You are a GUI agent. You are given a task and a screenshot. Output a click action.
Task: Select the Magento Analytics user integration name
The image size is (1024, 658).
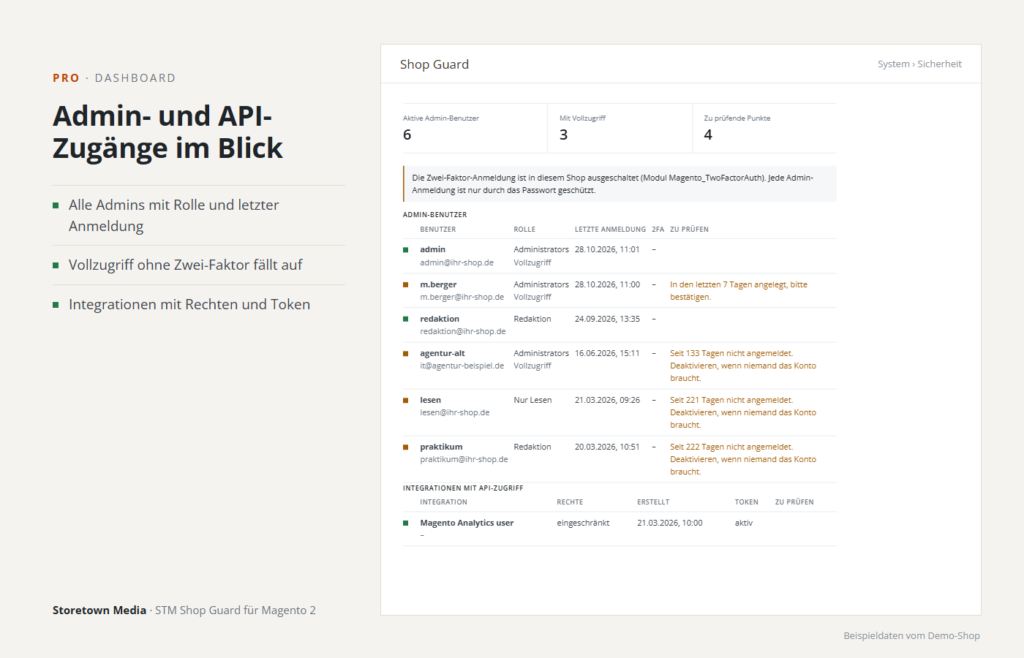(x=467, y=523)
